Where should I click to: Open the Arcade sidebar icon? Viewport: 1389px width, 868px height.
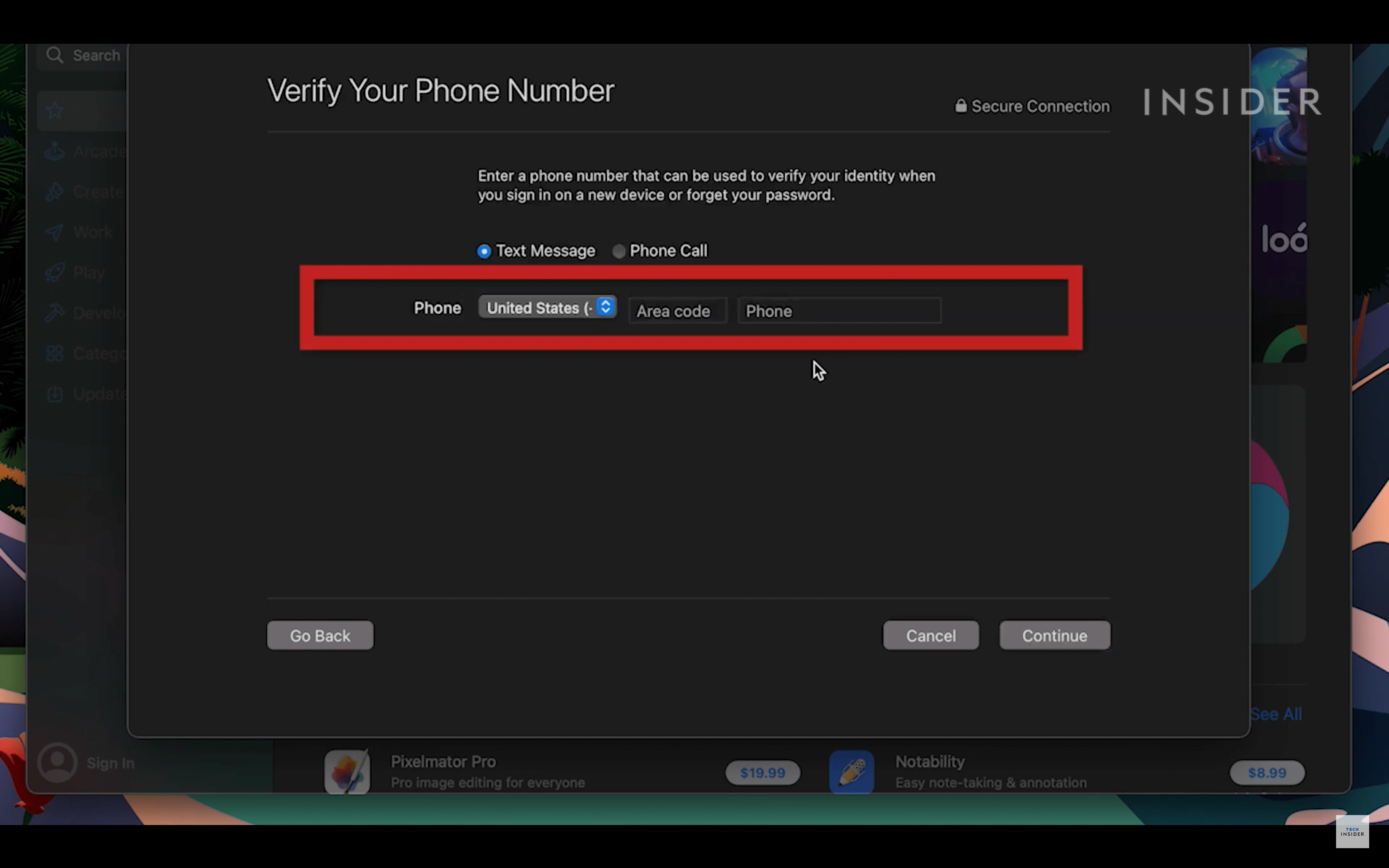tap(55, 151)
